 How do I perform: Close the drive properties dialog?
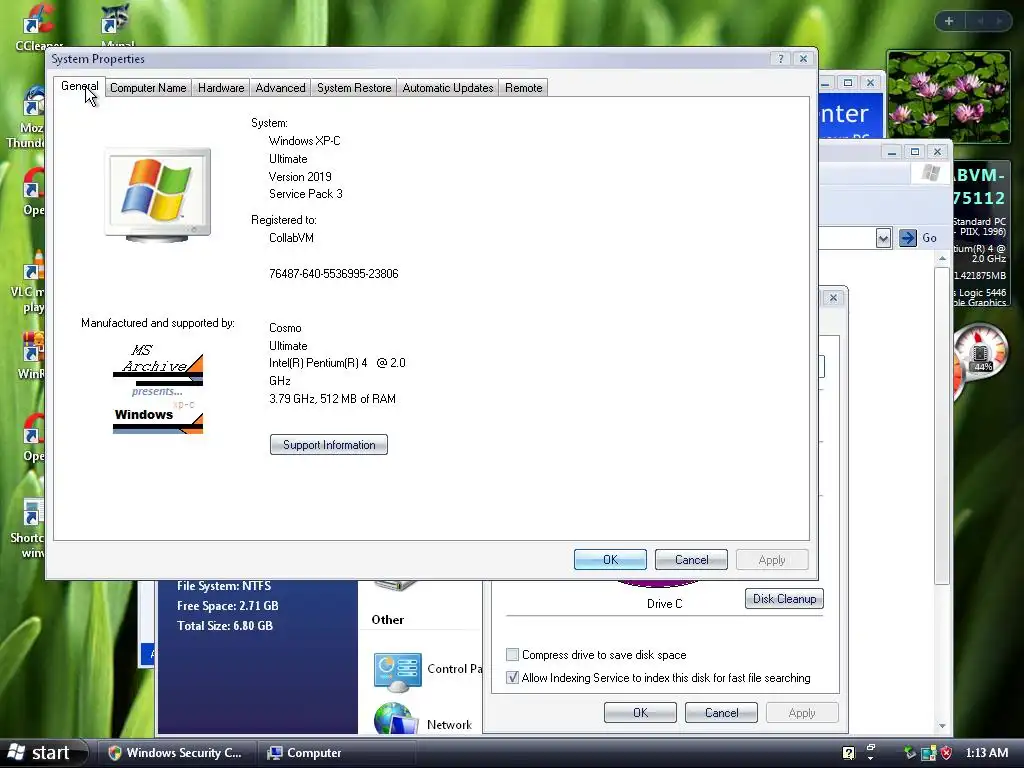[833, 298]
